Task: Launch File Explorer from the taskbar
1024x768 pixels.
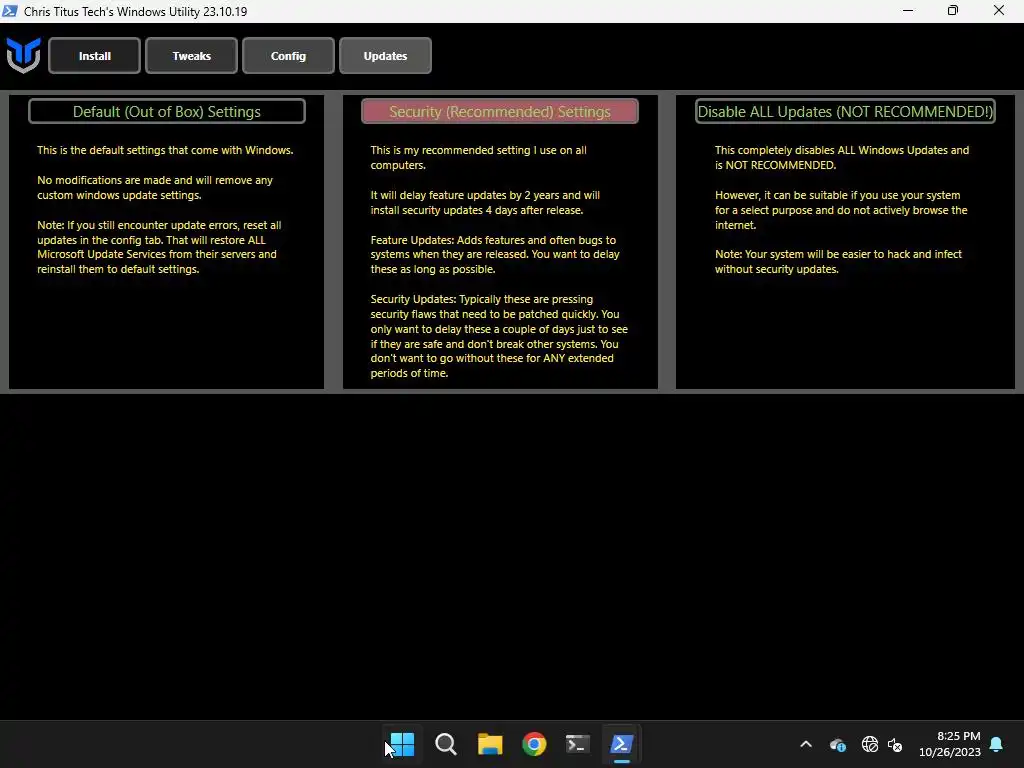Action: 490,744
